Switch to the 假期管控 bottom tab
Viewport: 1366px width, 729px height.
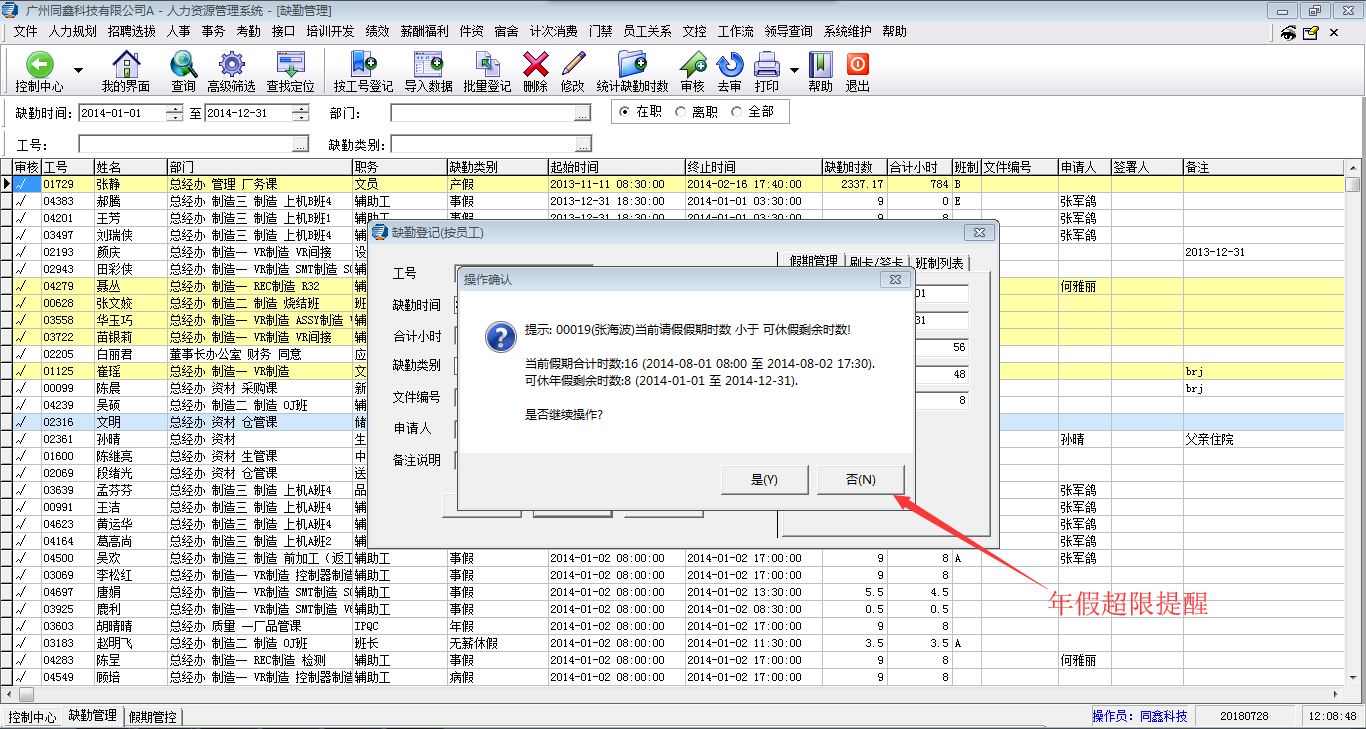[x=152, y=716]
